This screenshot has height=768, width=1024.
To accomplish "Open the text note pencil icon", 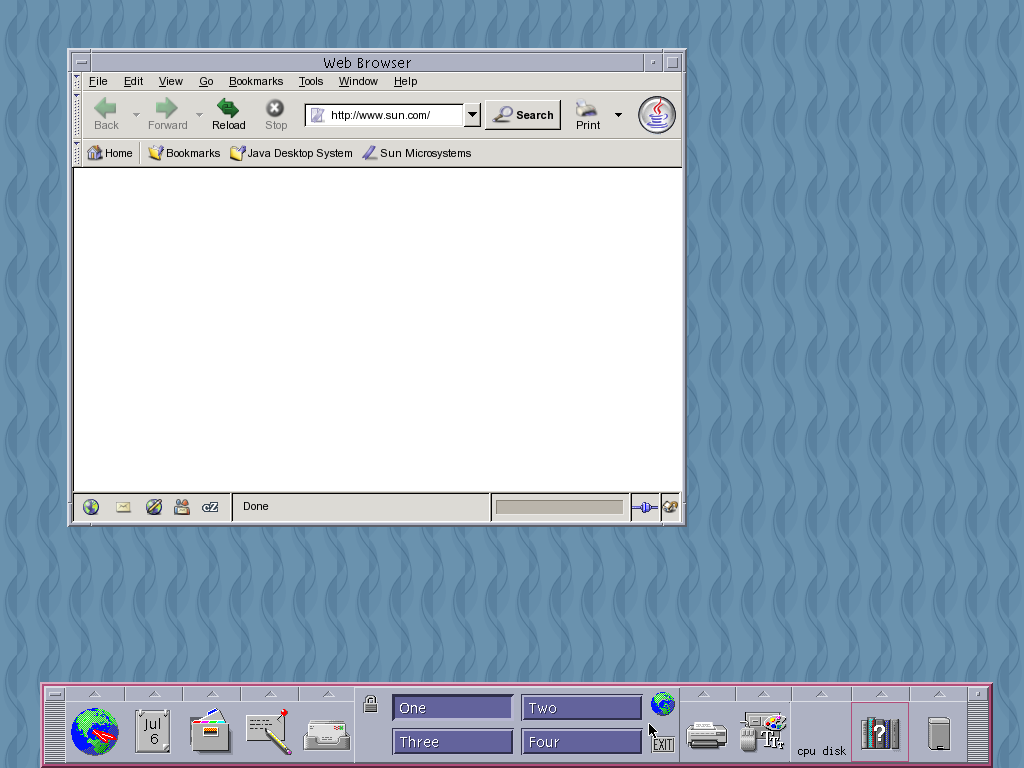I will click(269, 731).
